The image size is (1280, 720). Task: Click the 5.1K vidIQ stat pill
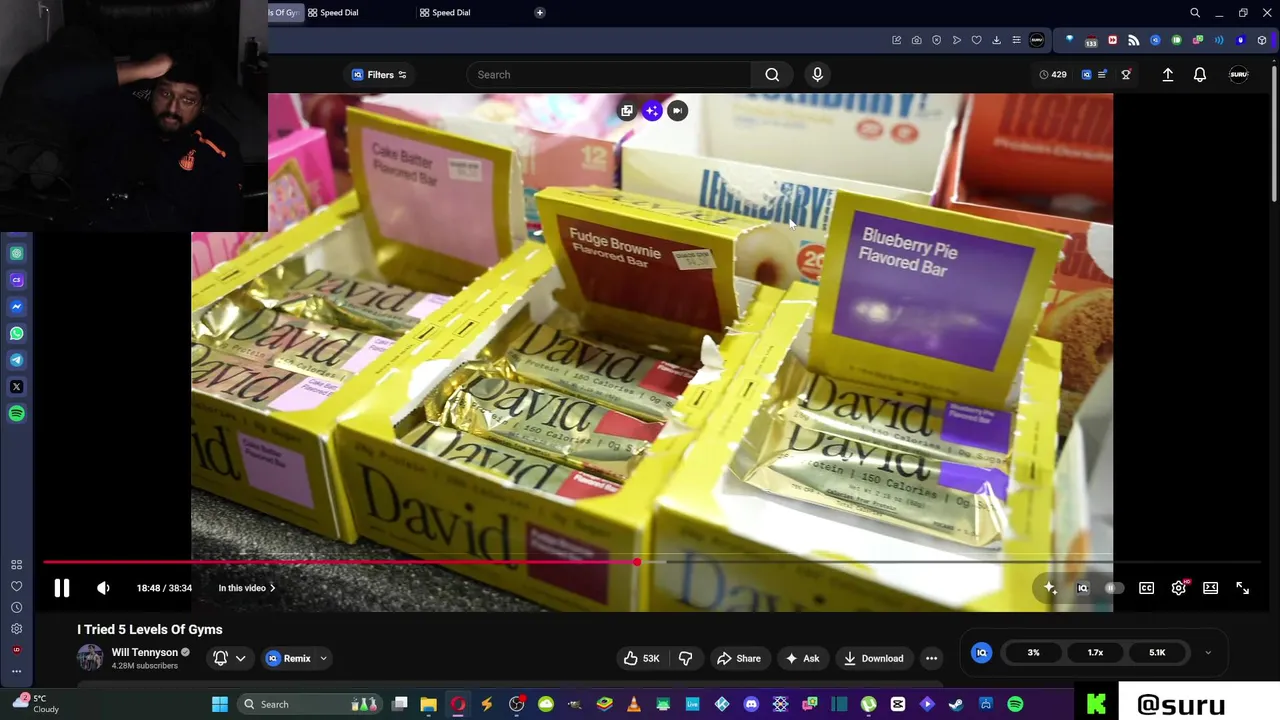point(1157,652)
